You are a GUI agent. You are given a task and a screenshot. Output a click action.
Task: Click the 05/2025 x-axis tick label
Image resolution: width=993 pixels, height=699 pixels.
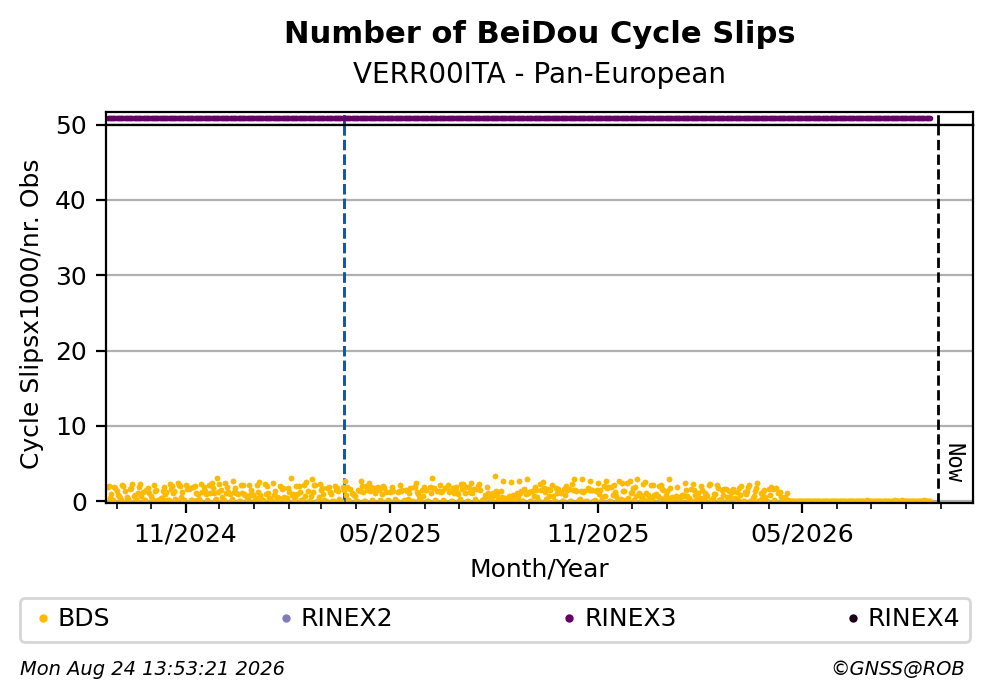pos(390,534)
